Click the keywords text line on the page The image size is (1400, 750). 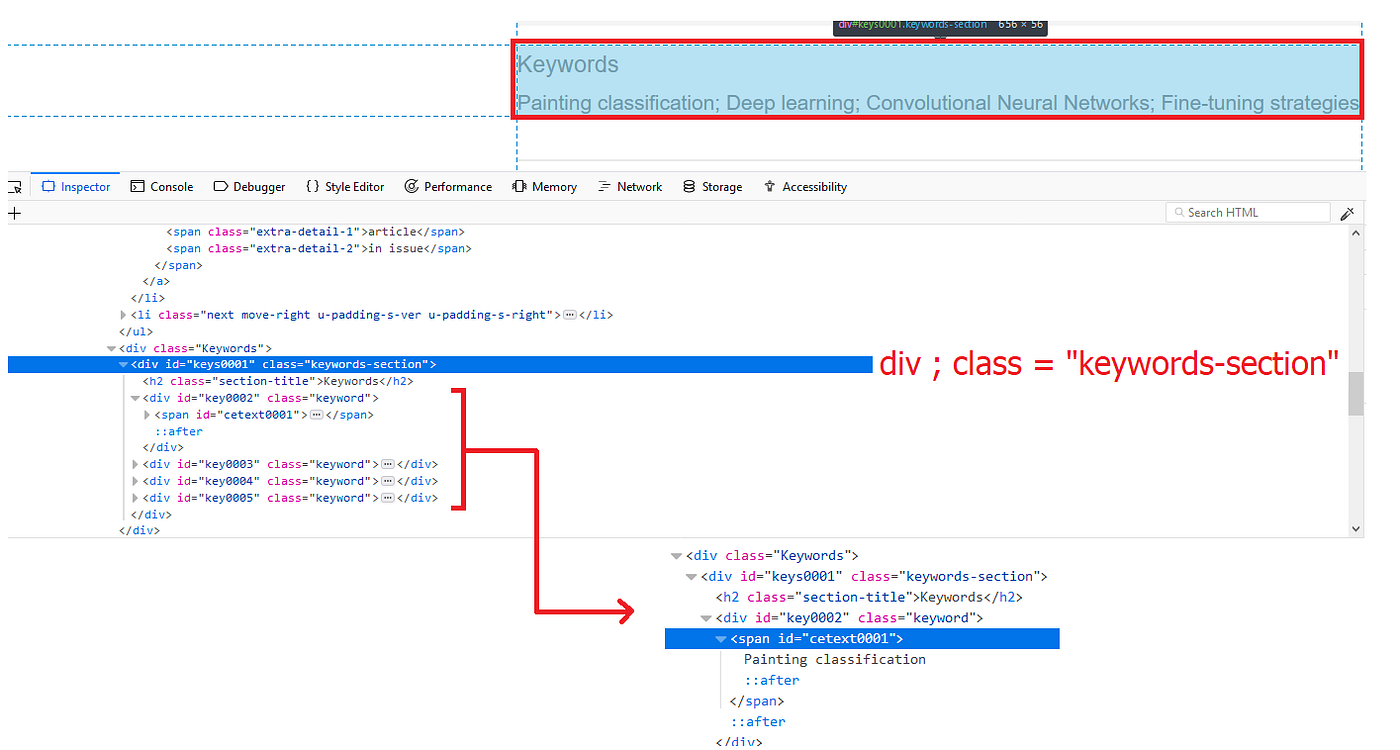pos(938,103)
